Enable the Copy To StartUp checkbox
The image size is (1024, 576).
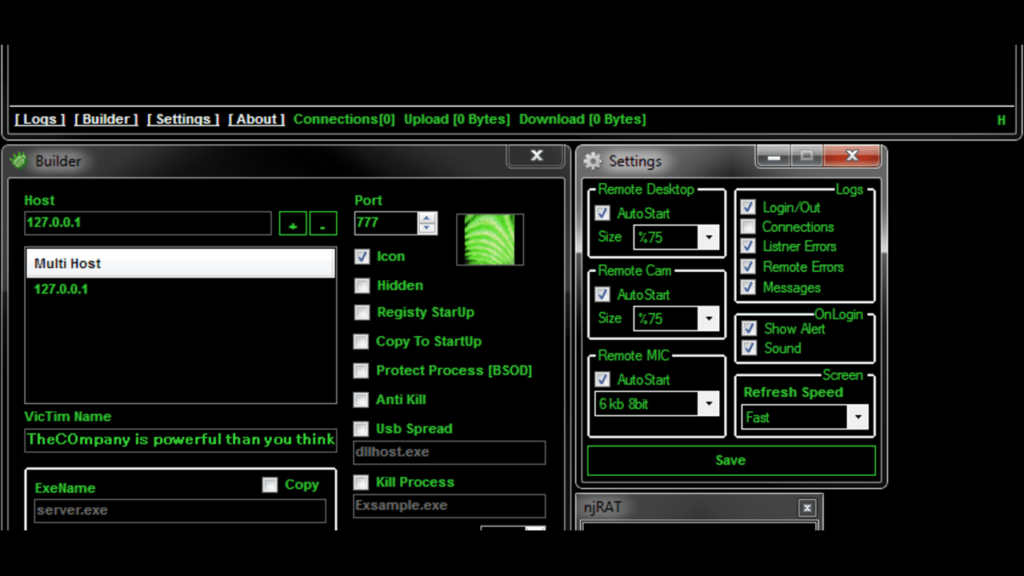tap(361, 342)
